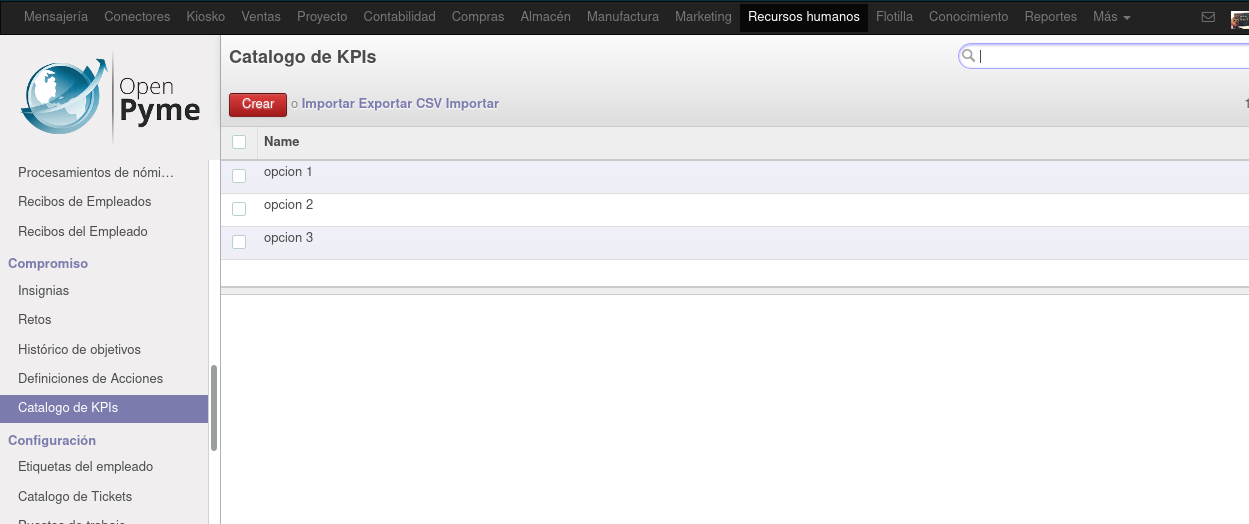Click the sidebar vertical scrollbar

[x=214, y=408]
